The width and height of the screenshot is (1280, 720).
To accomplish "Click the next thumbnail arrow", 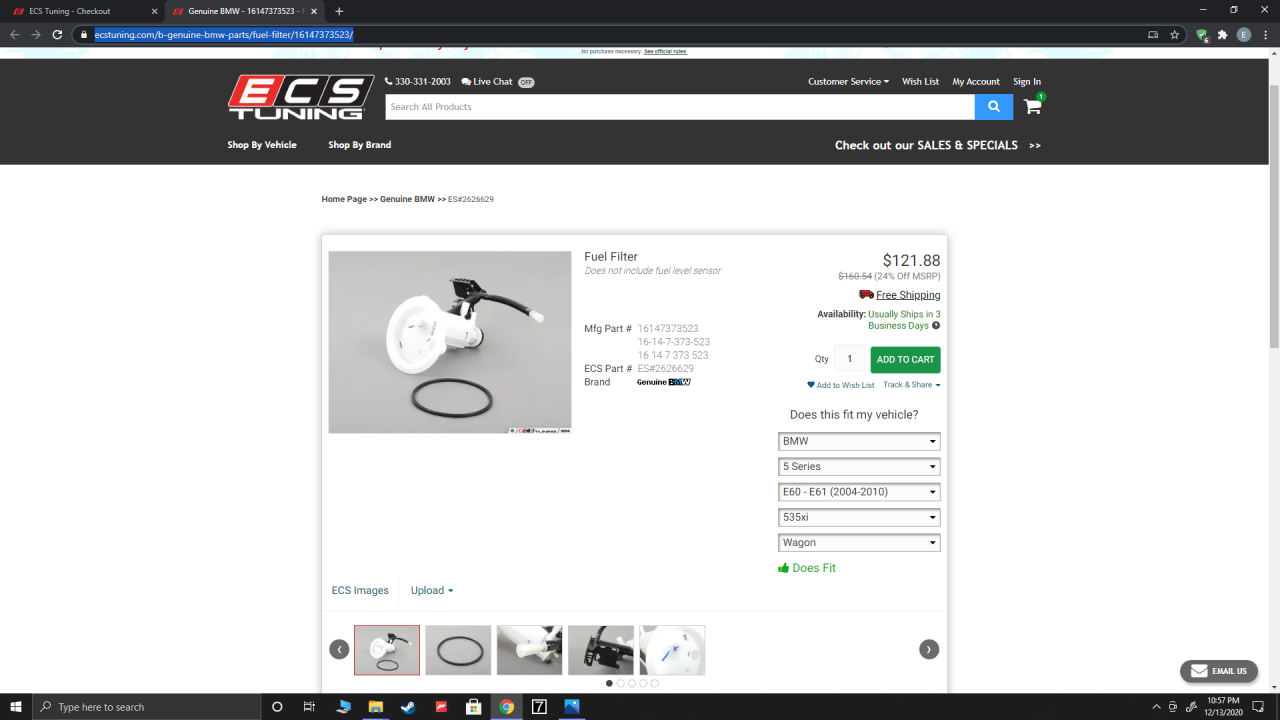I will pos(929,649).
